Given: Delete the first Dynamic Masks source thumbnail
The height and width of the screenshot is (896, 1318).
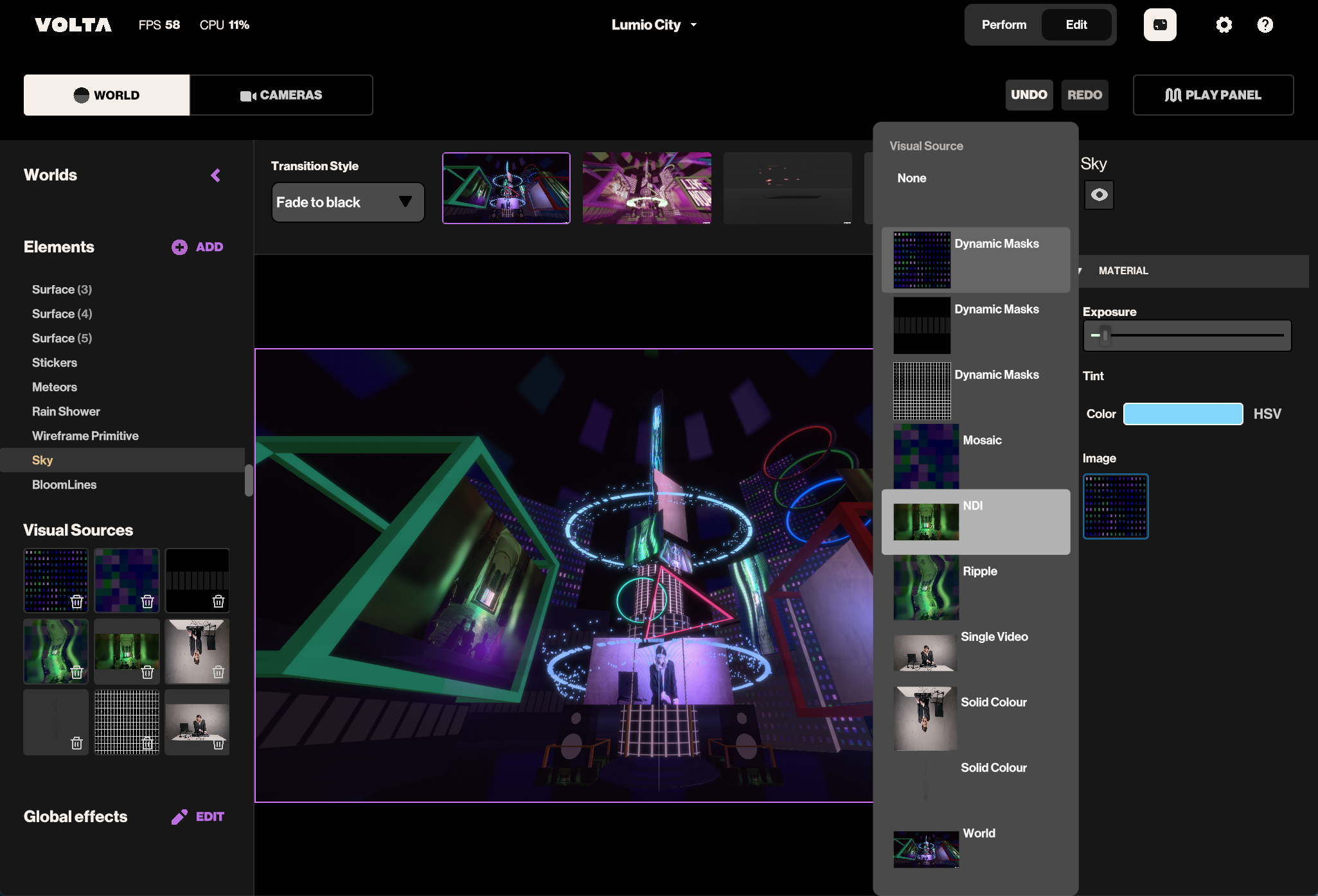Looking at the screenshot, I should [x=76, y=601].
